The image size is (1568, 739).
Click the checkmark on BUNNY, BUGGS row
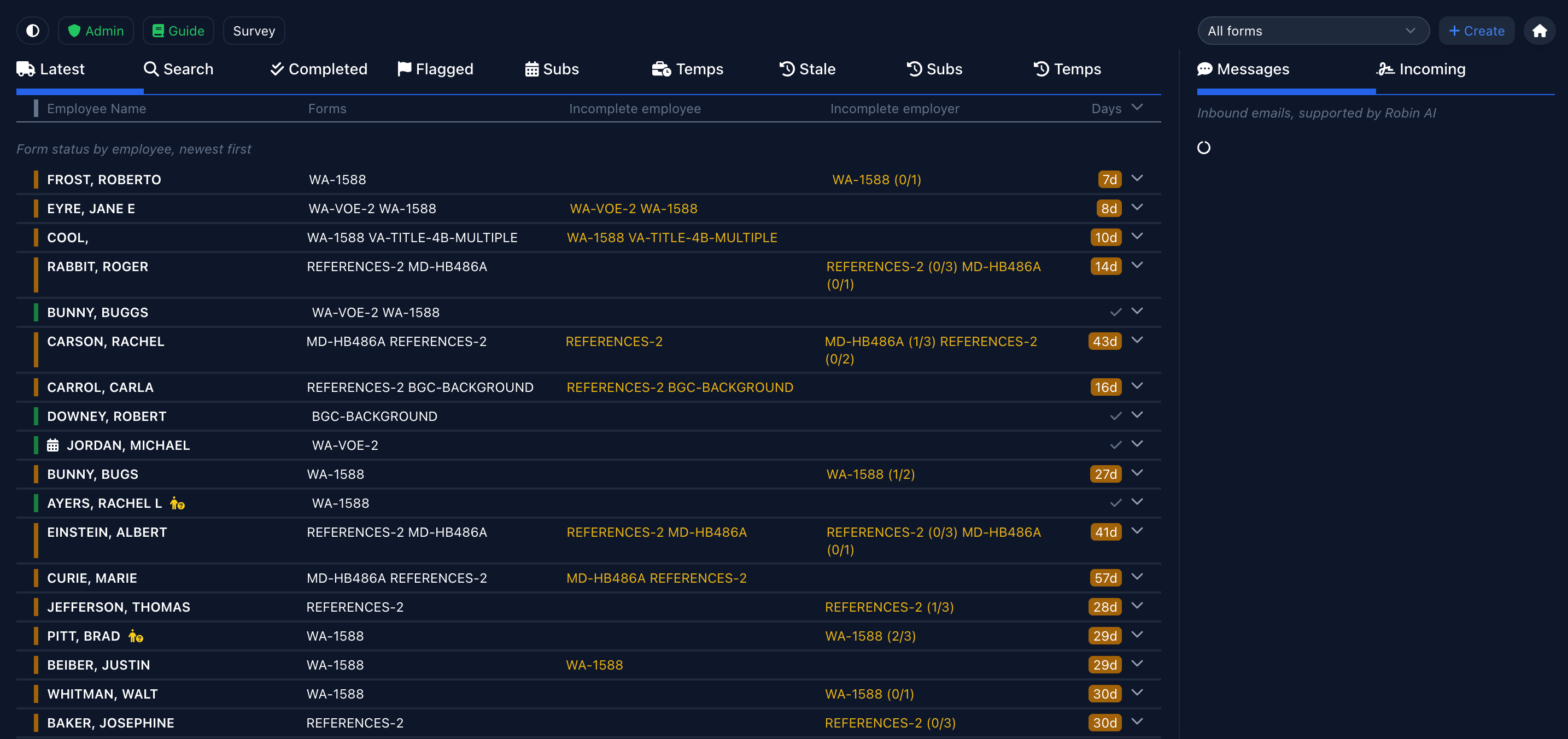pyautogui.click(x=1115, y=312)
